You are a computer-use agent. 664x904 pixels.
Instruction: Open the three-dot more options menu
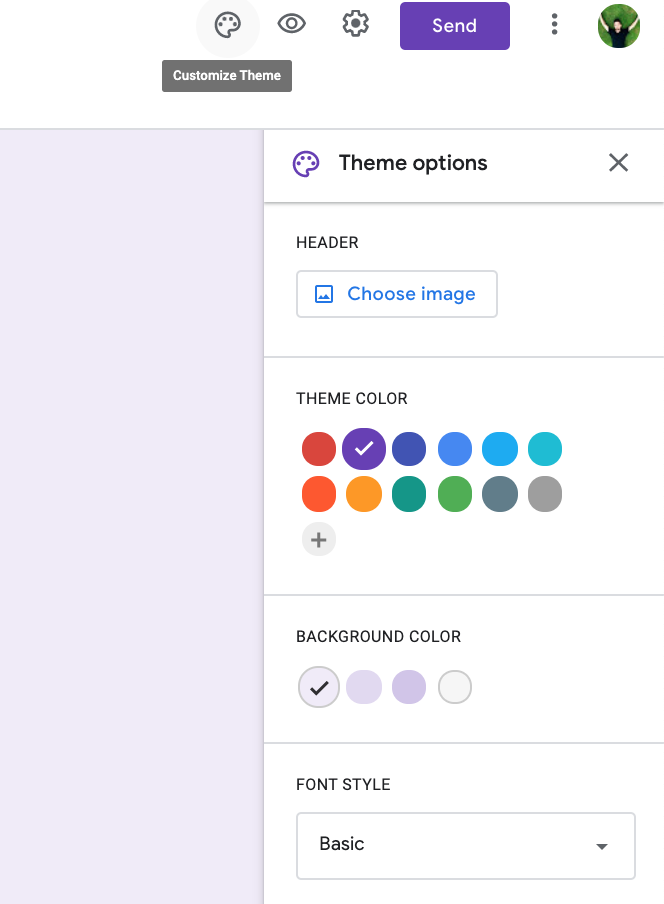tap(554, 25)
